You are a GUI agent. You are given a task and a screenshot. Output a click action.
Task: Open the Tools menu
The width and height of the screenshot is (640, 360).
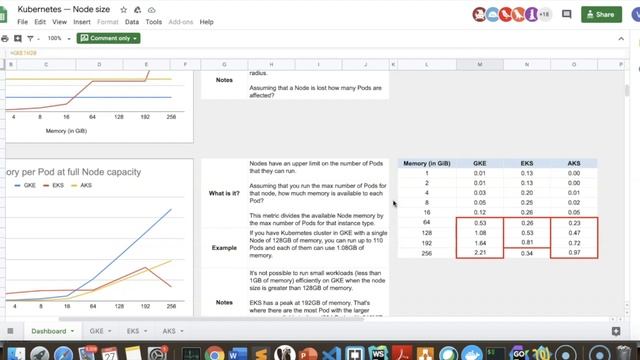tap(153, 22)
